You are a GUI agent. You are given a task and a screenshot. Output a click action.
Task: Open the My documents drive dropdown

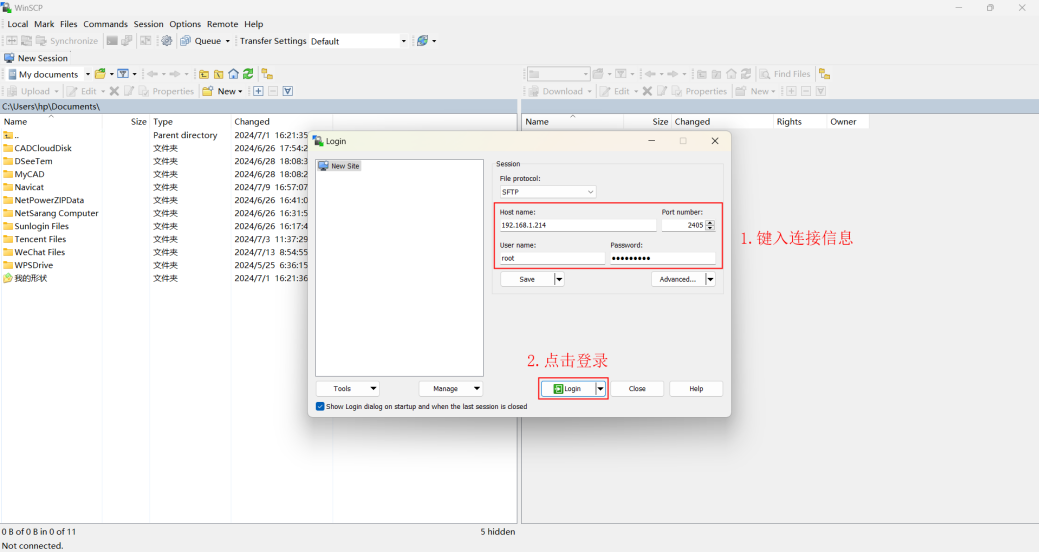click(87, 74)
